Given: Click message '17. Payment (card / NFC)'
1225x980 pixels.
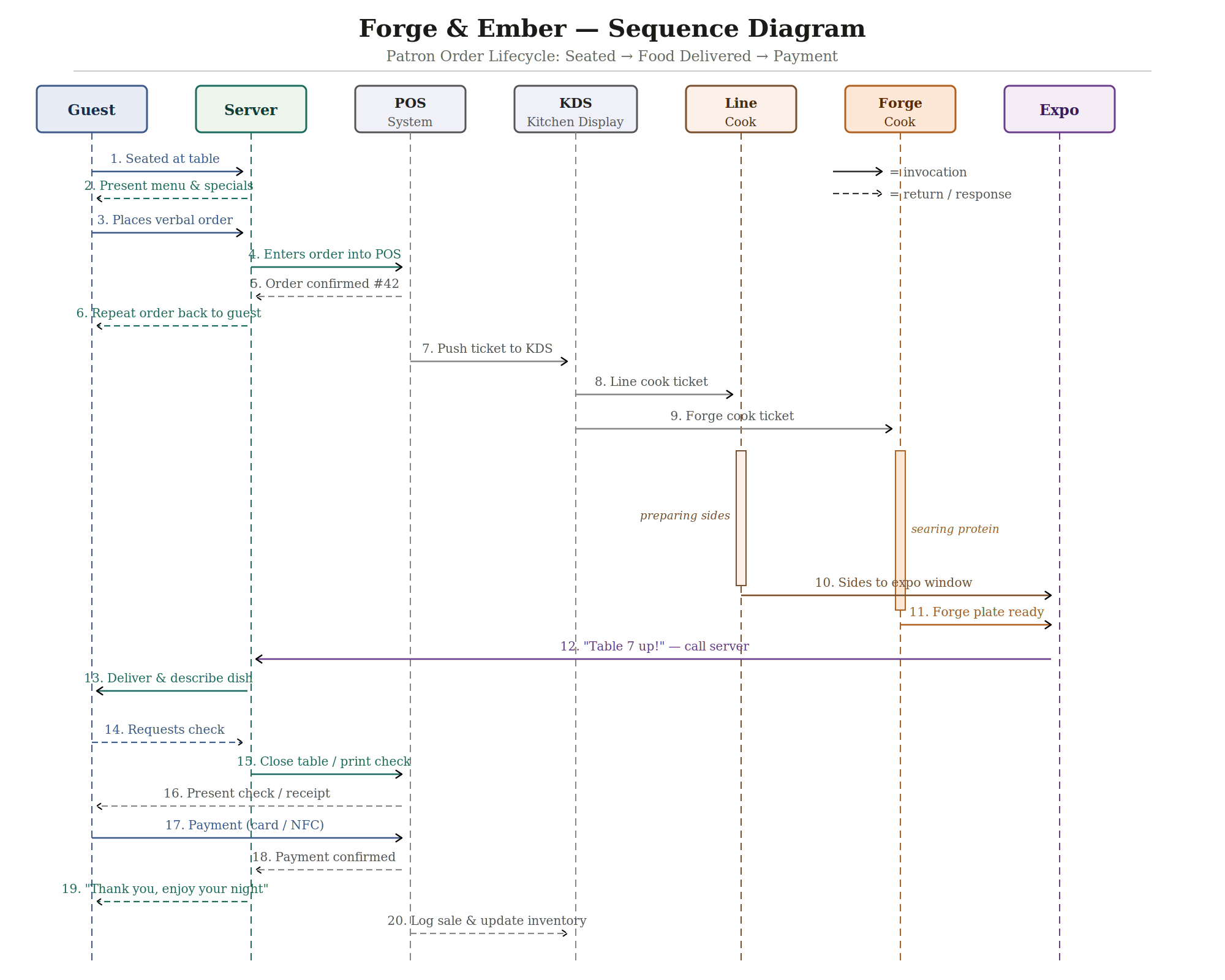Looking at the screenshot, I should click(245, 826).
